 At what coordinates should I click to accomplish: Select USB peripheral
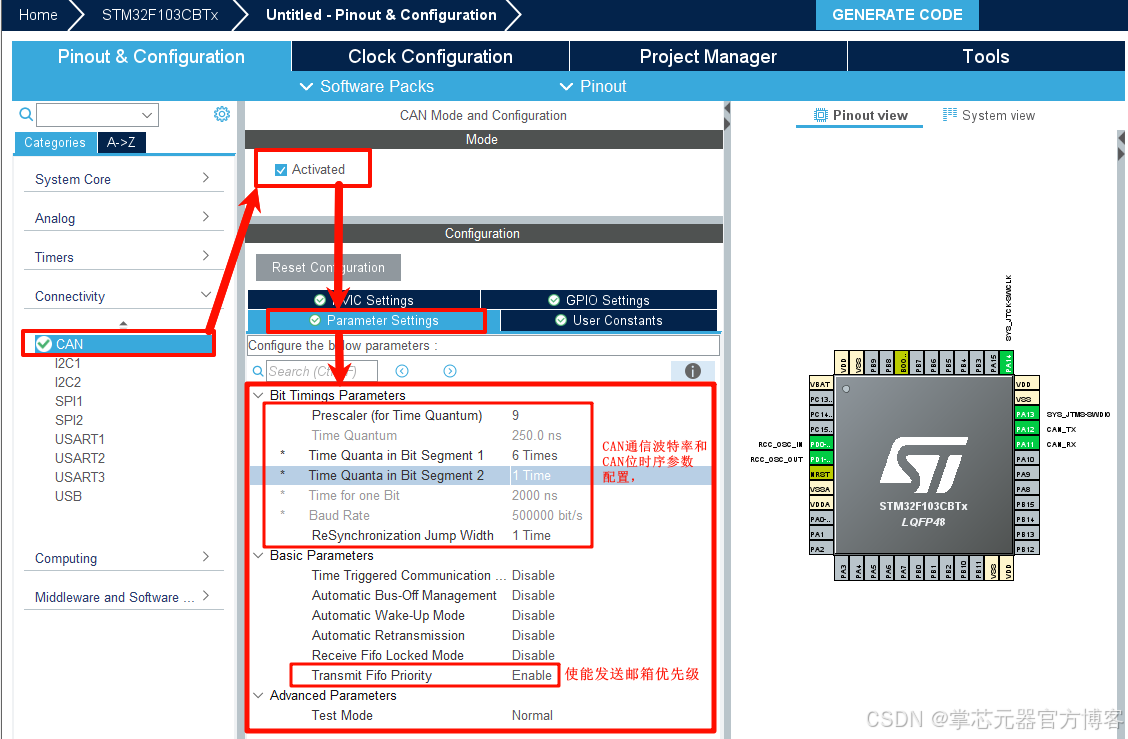[x=68, y=496]
